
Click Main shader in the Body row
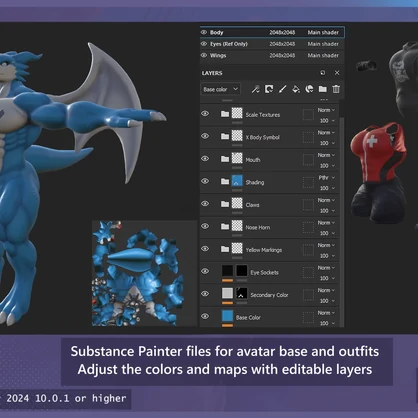pos(323,32)
